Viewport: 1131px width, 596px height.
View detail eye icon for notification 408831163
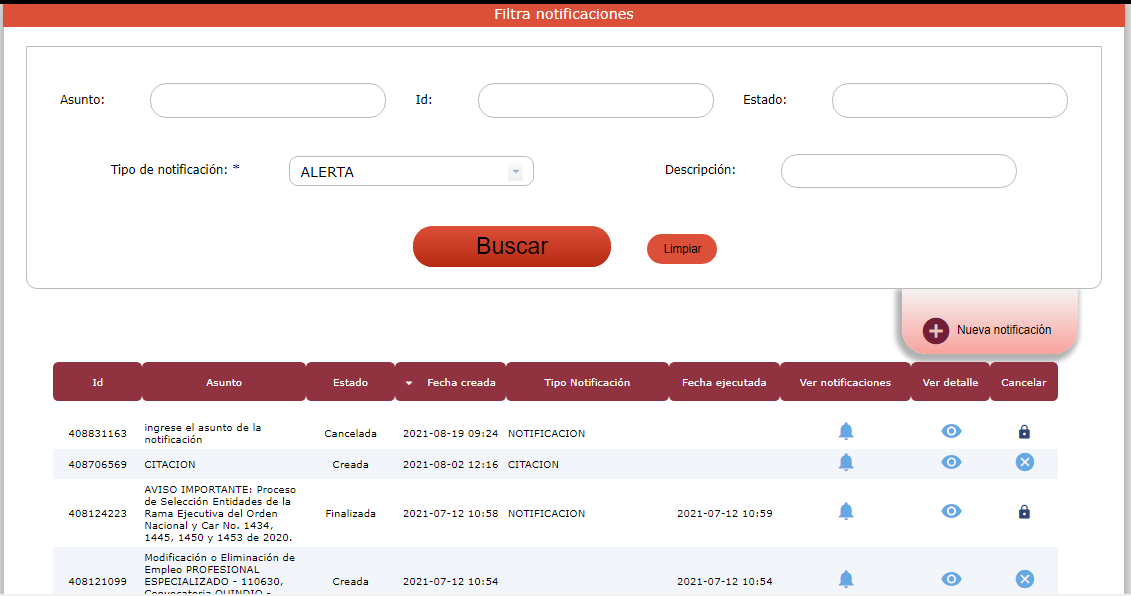951,431
